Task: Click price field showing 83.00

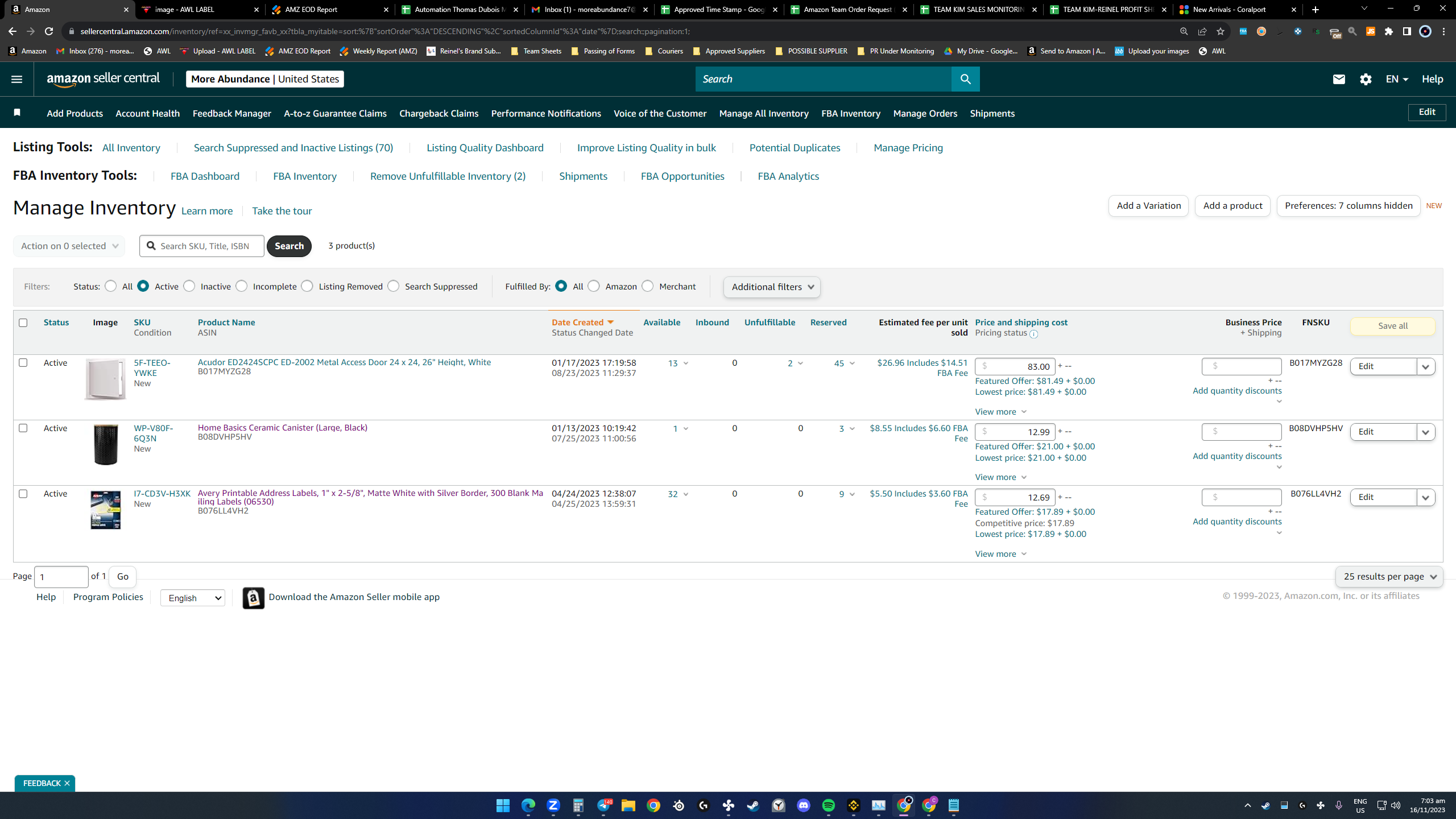Action: 1015,366
